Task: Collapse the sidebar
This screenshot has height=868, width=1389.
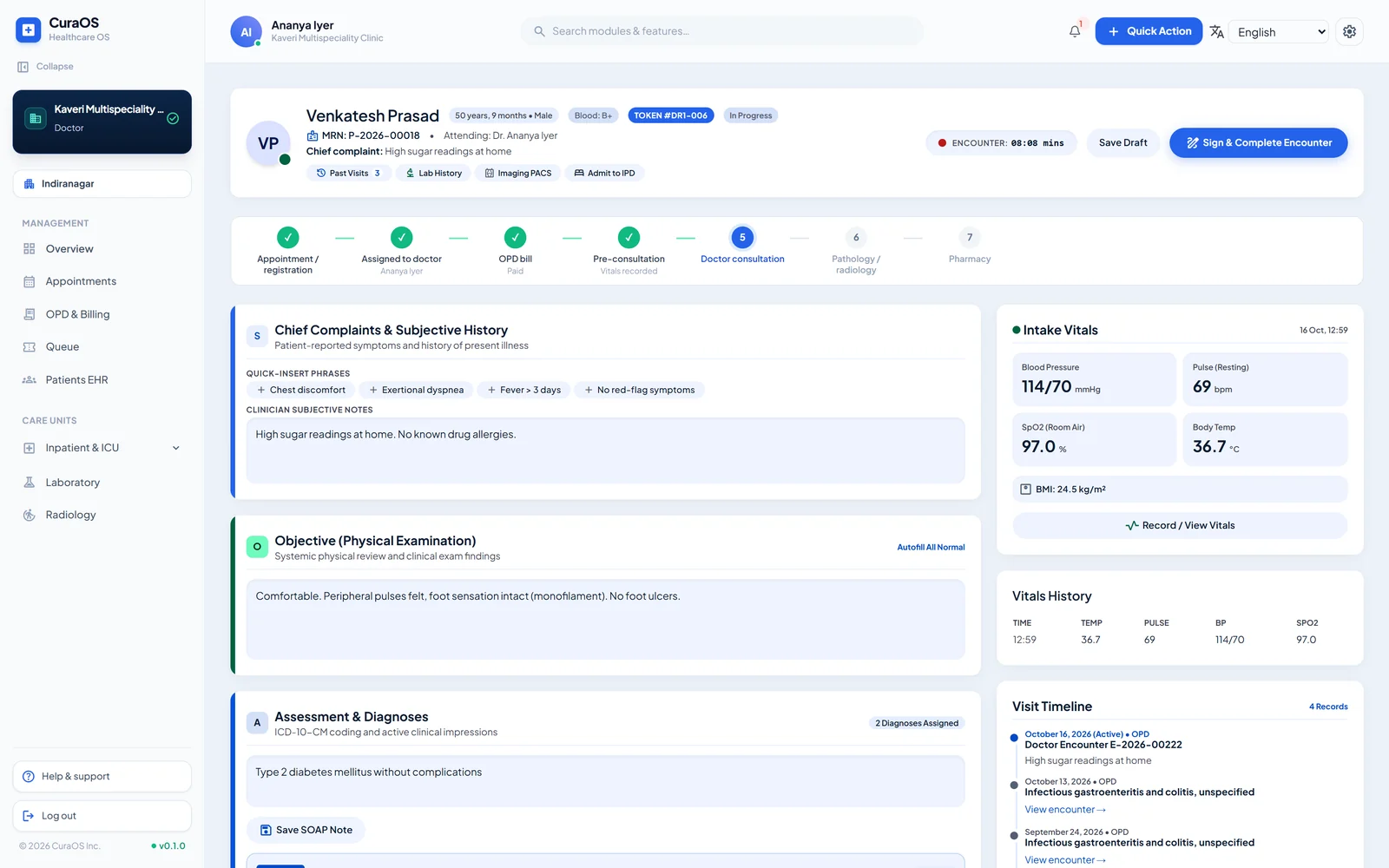Action: (x=45, y=67)
